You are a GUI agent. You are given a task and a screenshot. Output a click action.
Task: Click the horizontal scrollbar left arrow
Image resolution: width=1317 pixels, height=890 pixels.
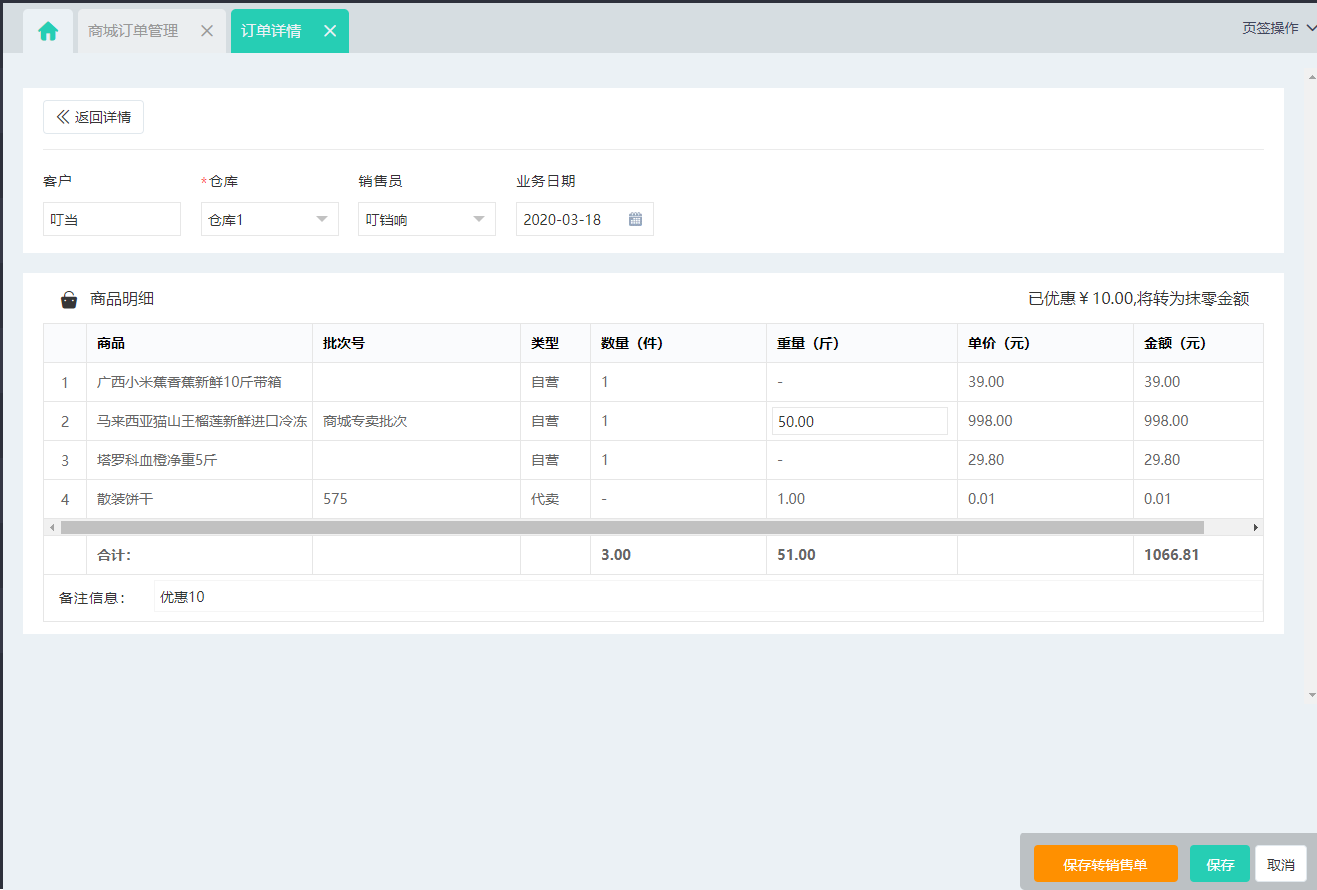click(x=51, y=527)
